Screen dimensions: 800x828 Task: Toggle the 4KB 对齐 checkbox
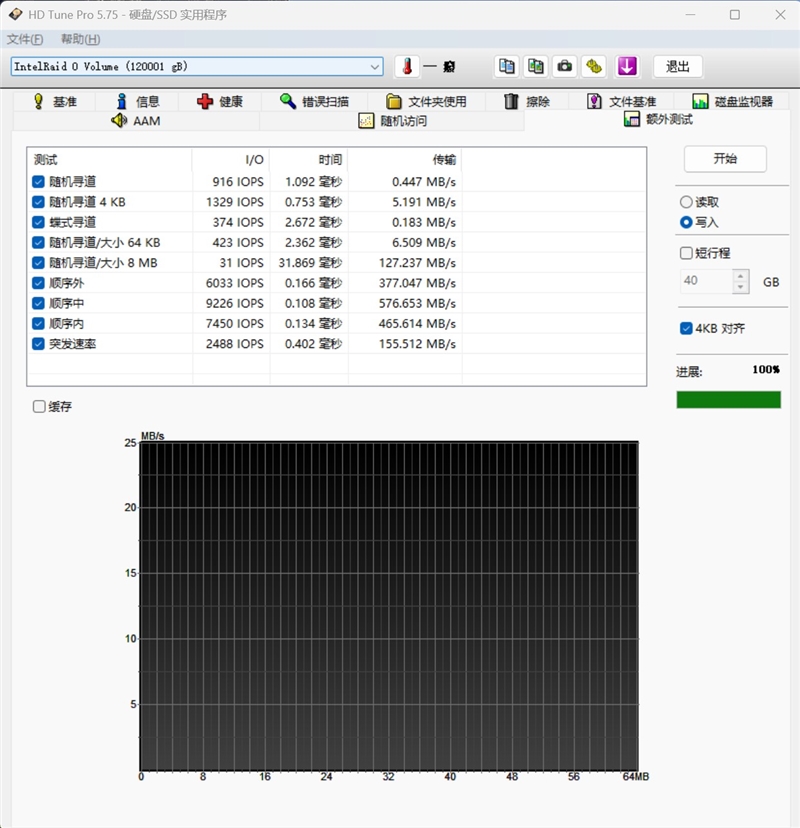point(686,328)
